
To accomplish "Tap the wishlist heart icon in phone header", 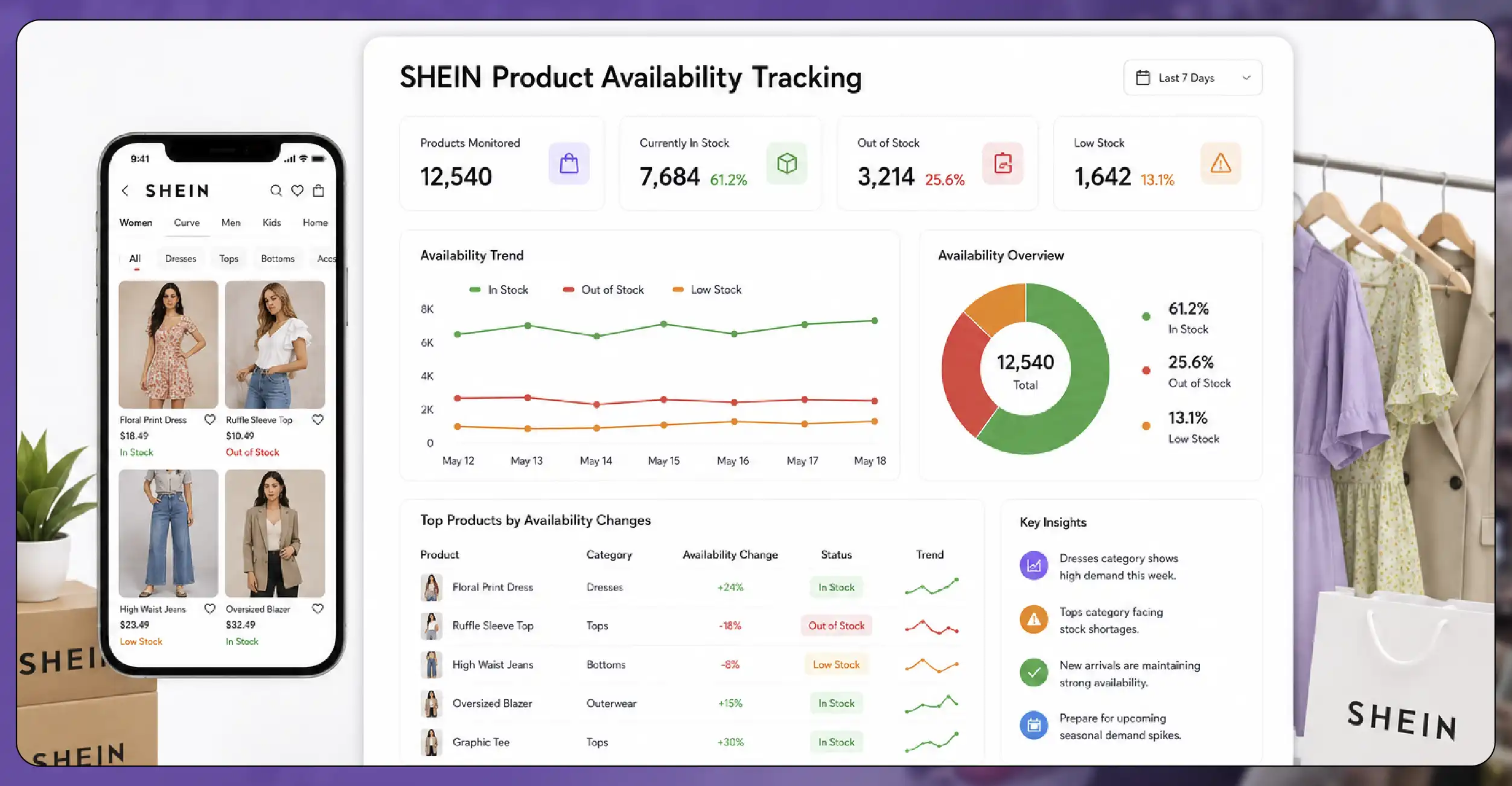I will pos(297,191).
